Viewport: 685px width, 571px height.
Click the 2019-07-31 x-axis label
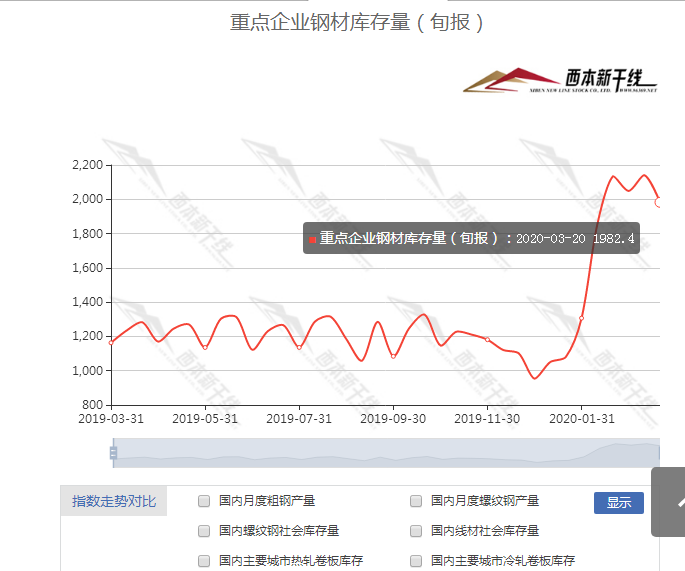click(299, 419)
